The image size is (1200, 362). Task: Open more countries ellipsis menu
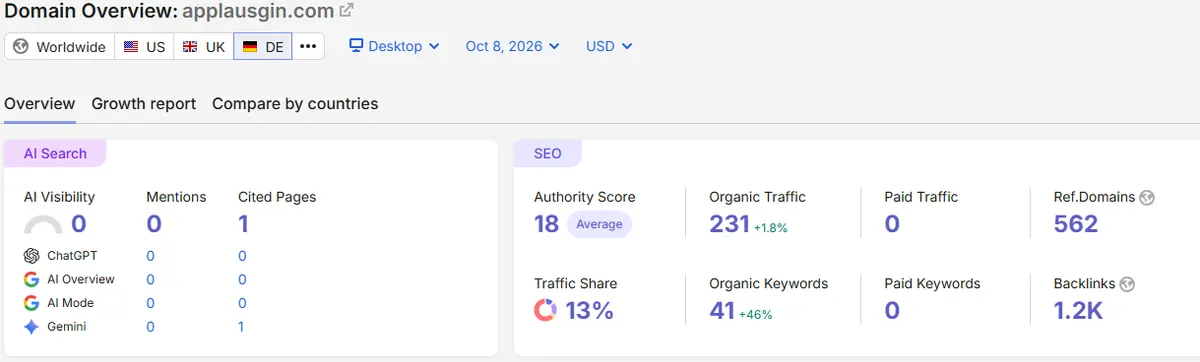(308, 47)
